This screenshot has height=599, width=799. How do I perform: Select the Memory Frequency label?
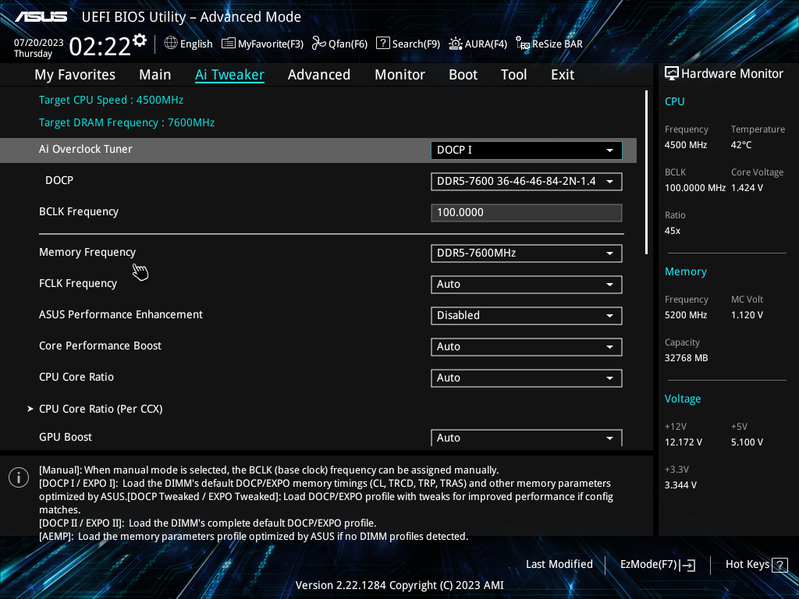click(x=87, y=252)
